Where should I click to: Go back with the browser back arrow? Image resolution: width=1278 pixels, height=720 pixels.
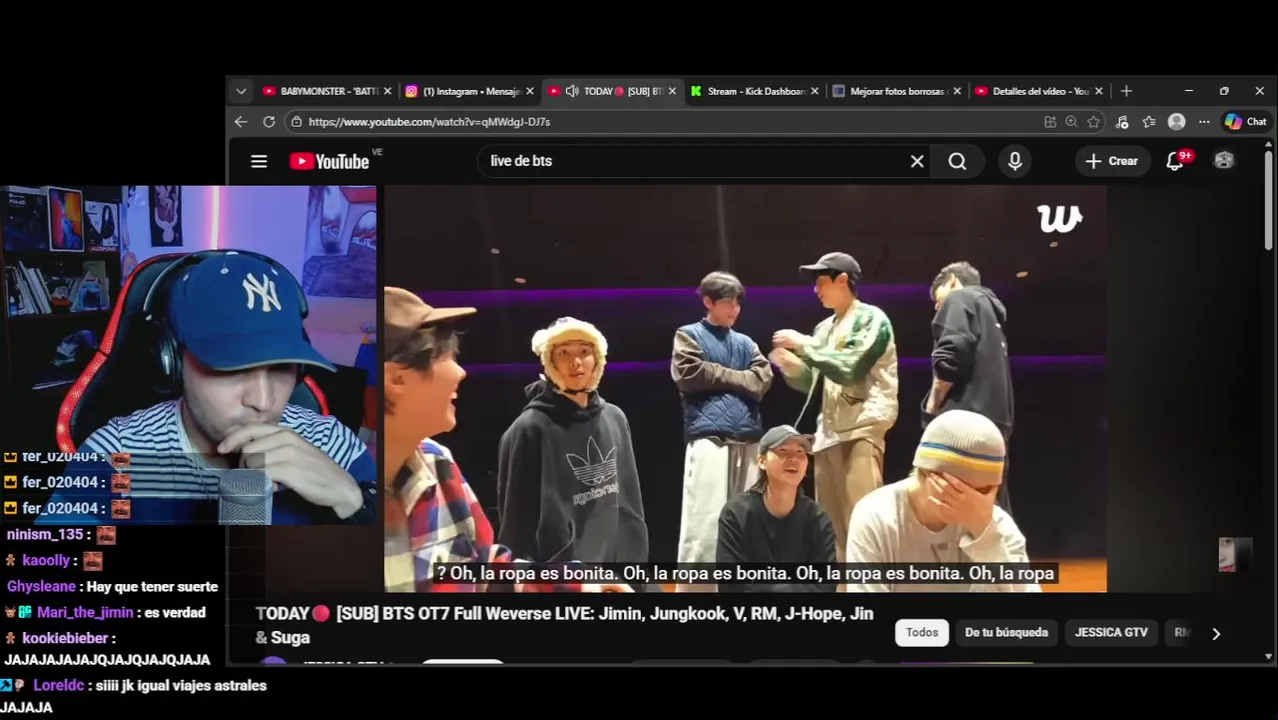(241, 121)
